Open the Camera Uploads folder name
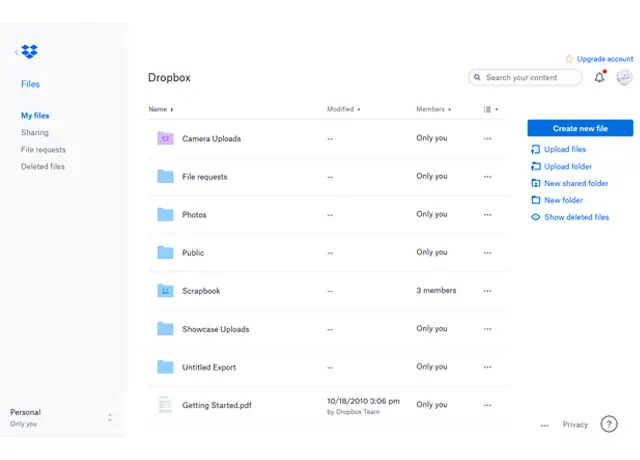Image resolution: width=640 pixels, height=460 pixels. 211,138
